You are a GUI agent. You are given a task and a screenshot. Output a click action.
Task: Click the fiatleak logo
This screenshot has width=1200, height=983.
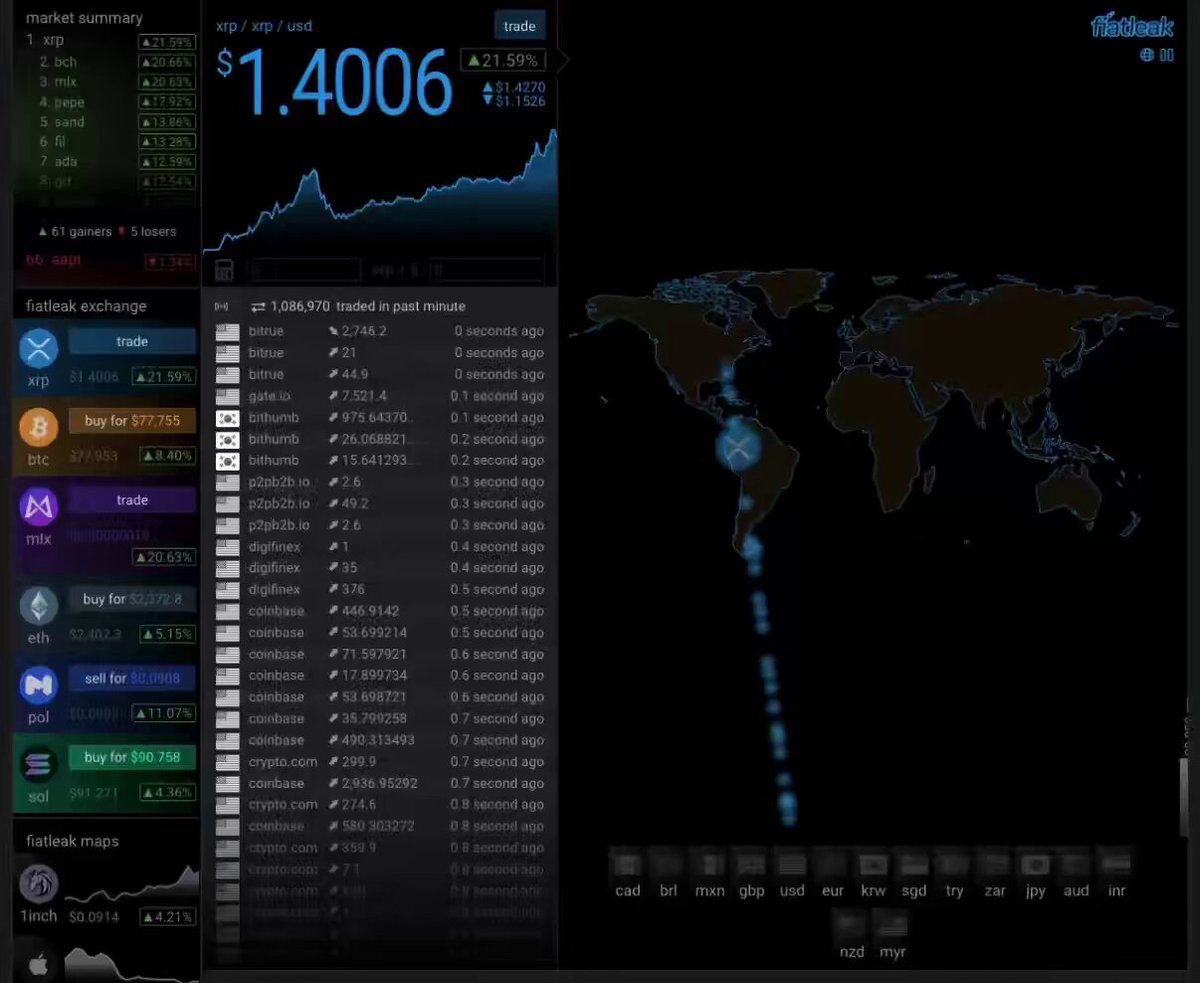tap(1131, 26)
